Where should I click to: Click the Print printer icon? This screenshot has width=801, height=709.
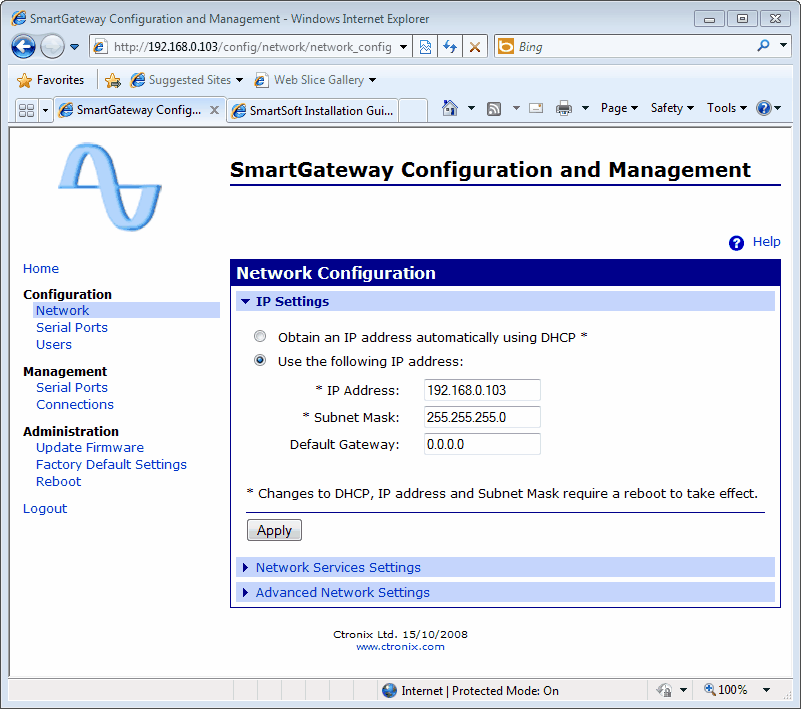[x=564, y=108]
